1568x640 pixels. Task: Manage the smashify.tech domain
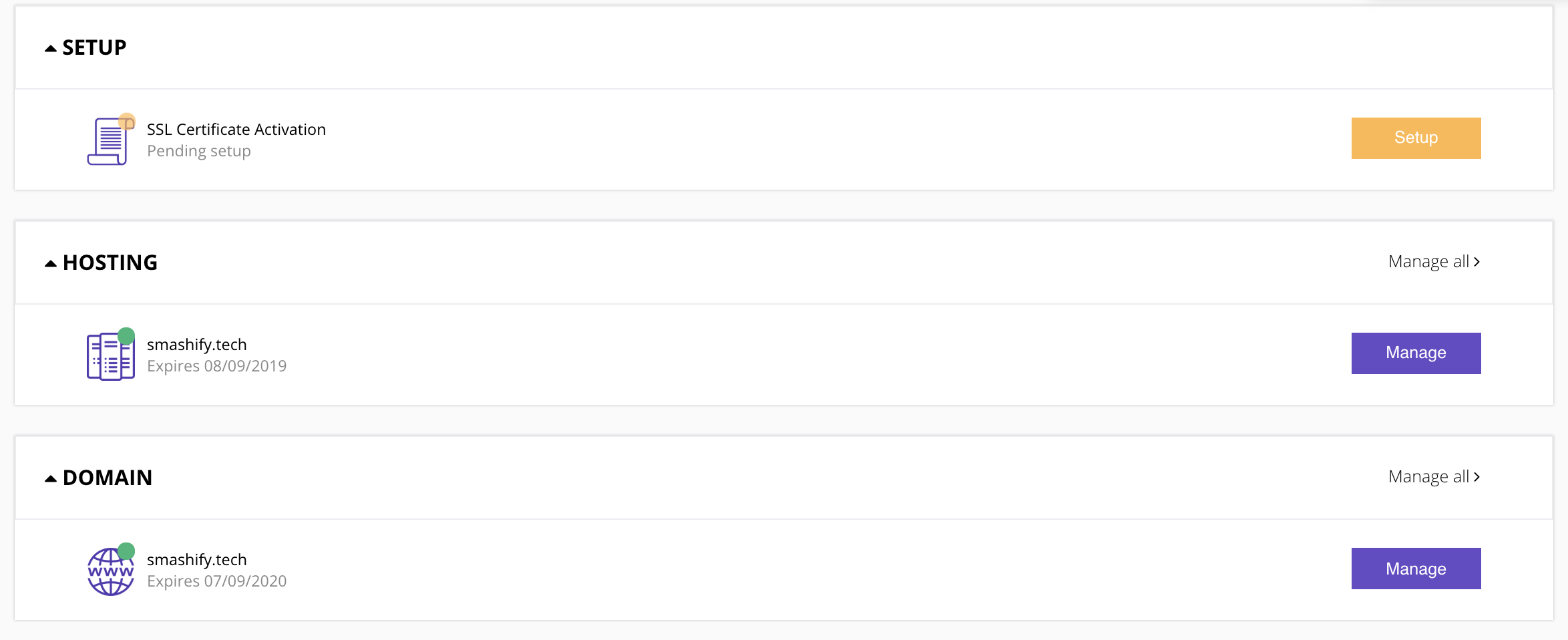click(1416, 569)
